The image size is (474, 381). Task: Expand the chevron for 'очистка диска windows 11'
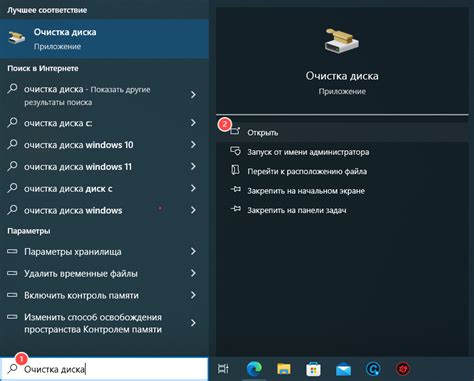193,166
